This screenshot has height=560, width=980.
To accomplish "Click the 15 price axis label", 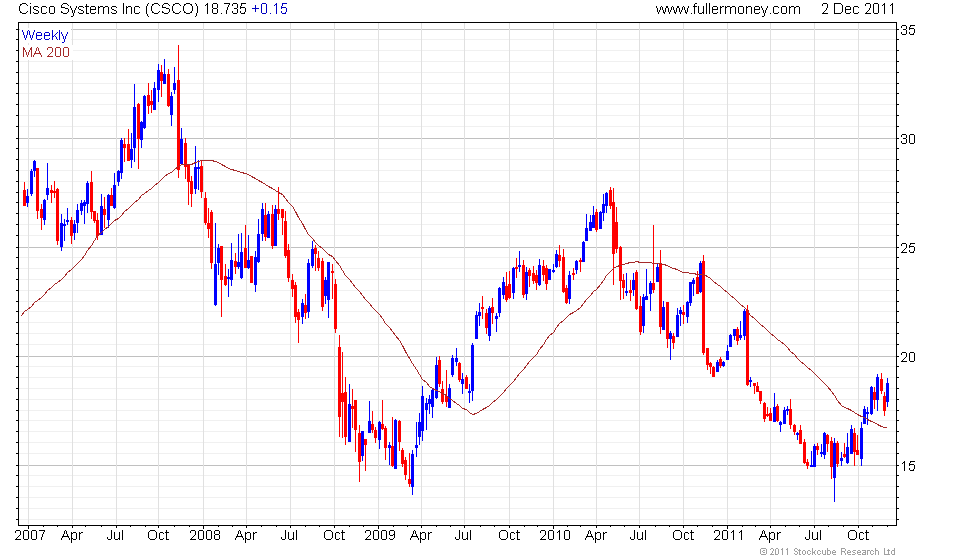I will click(x=908, y=466).
